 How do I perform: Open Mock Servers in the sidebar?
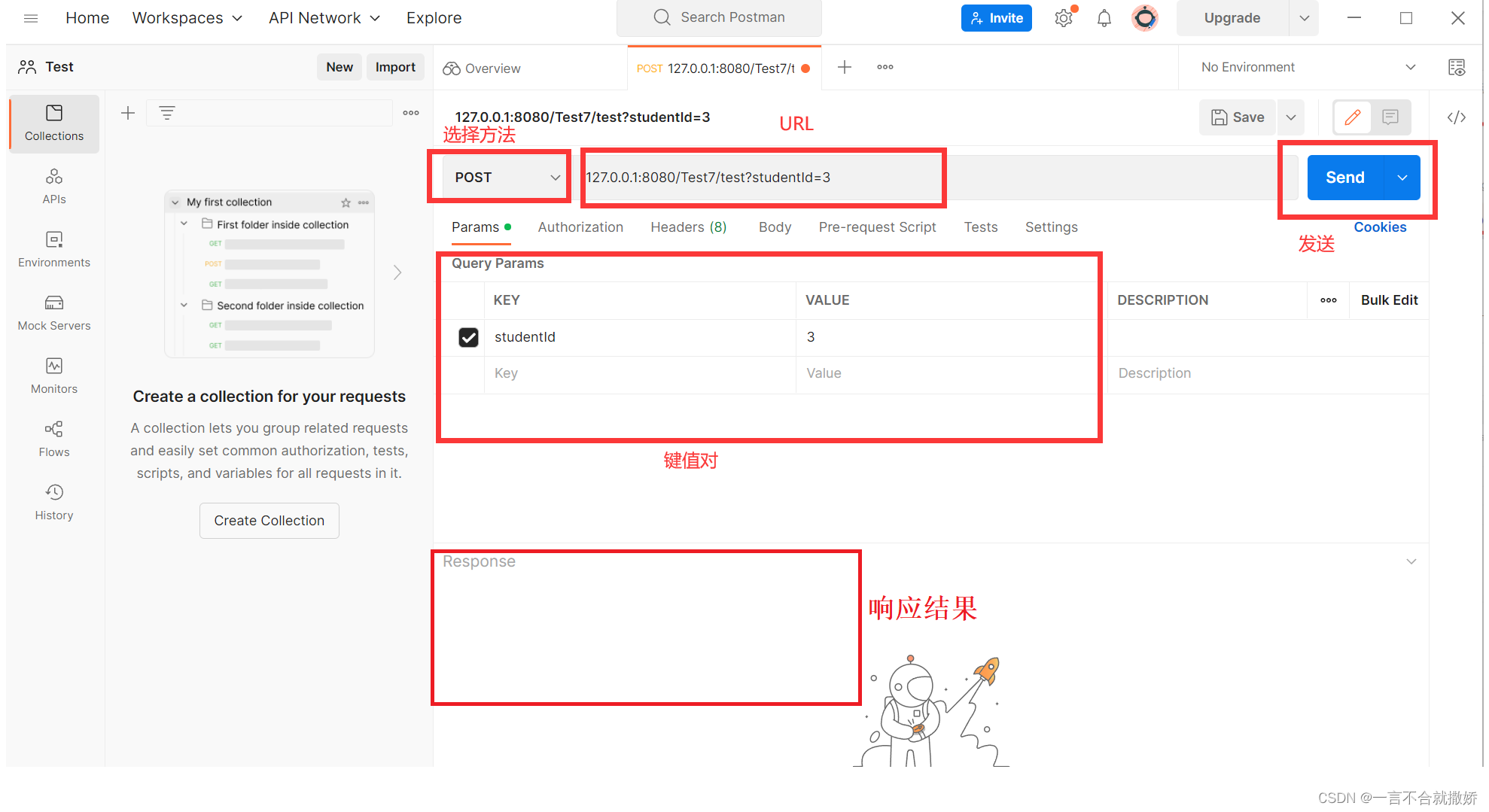pyautogui.click(x=54, y=313)
